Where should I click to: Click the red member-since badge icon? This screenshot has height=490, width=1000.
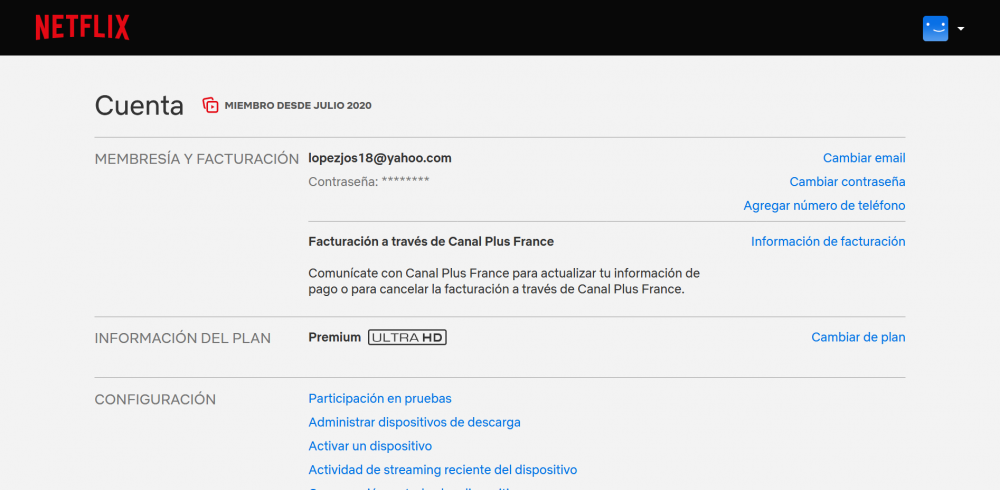(x=210, y=105)
